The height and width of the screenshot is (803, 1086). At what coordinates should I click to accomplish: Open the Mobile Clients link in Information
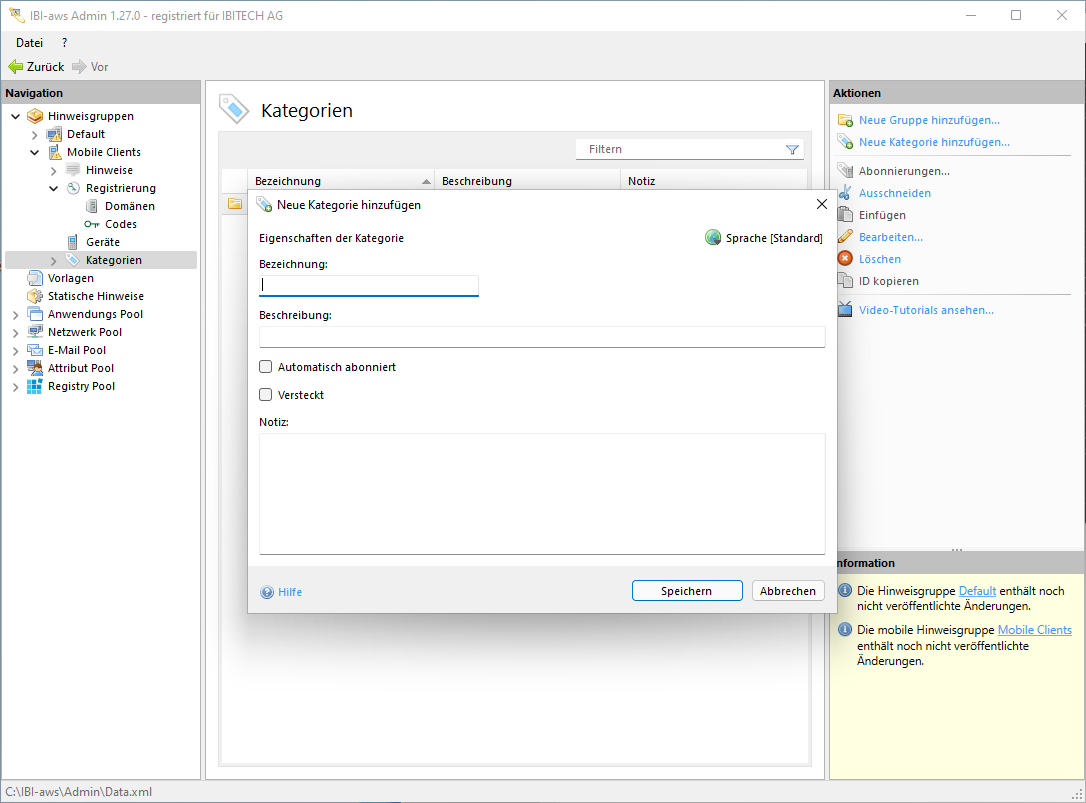[1034, 630]
